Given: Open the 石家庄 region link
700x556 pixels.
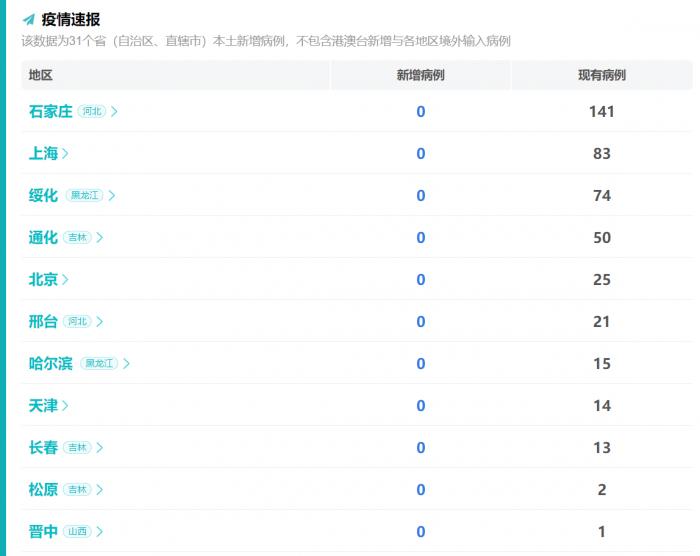Looking at the screenshot, I should 50,111.
